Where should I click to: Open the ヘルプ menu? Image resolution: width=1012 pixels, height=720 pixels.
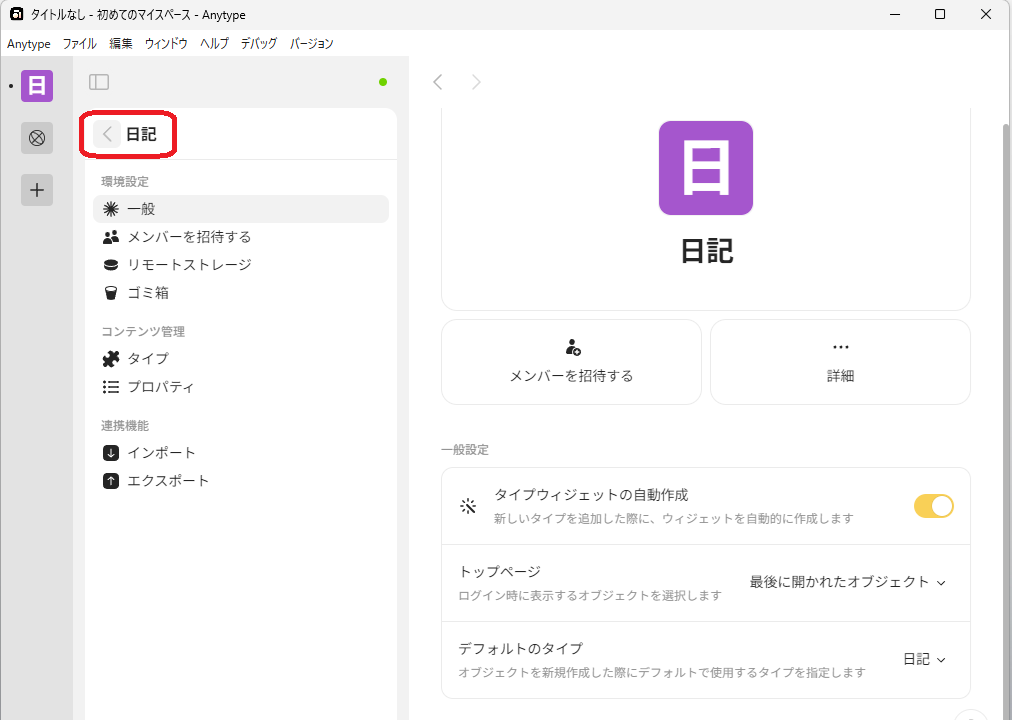214,44
